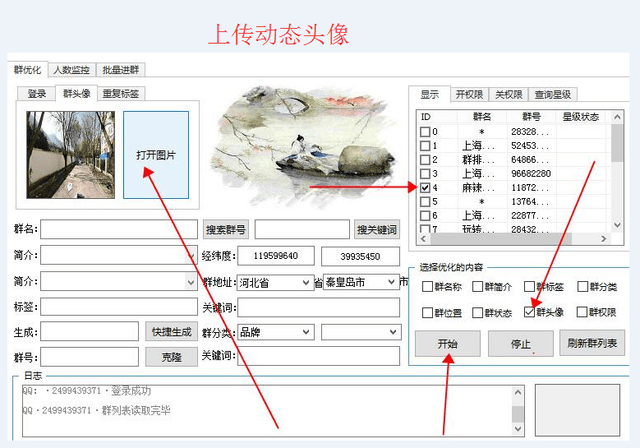Click the 搜索群号 button

pyautogui.click(x=226, y=230)
